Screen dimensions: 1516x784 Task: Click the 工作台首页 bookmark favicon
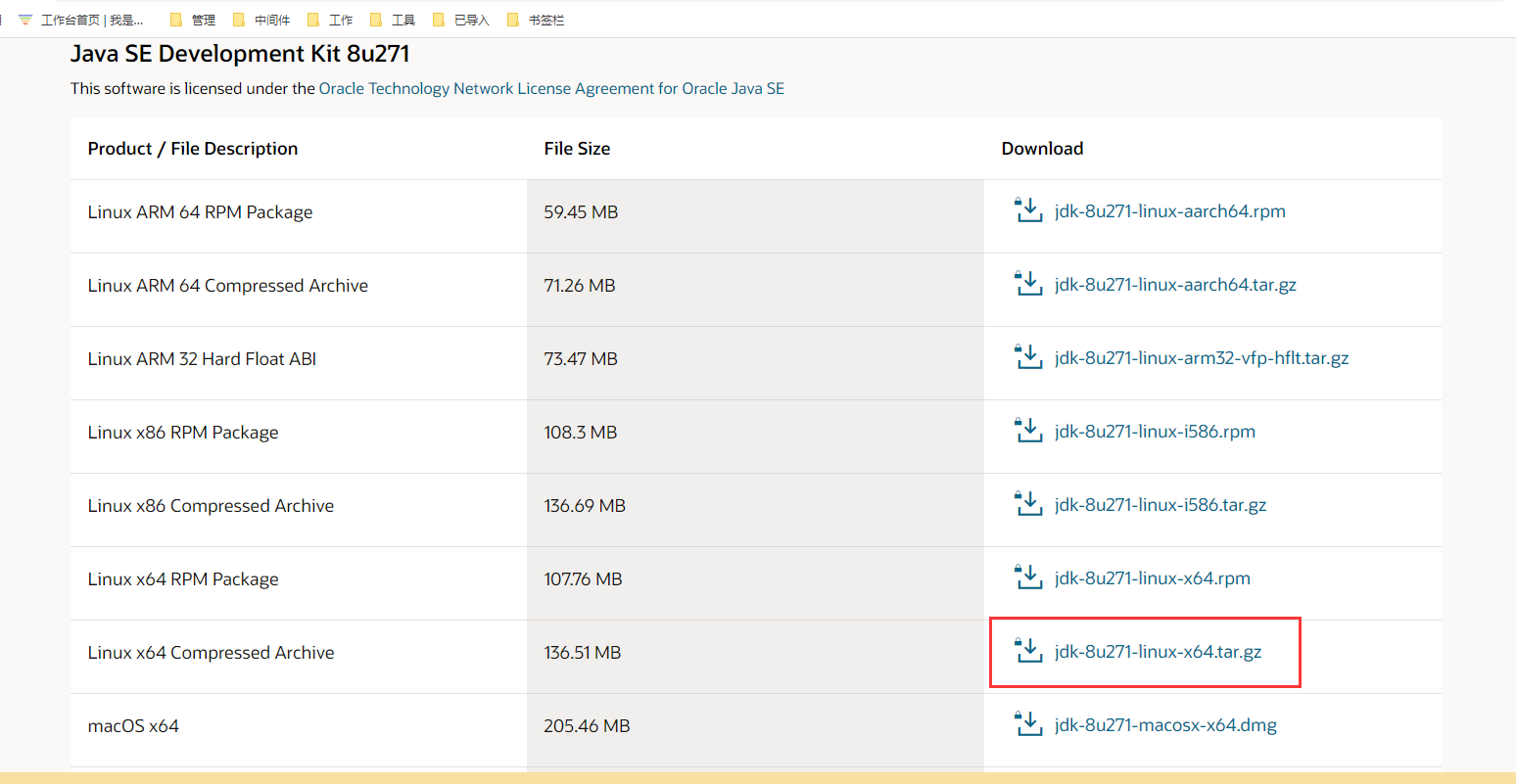point(25,20)
